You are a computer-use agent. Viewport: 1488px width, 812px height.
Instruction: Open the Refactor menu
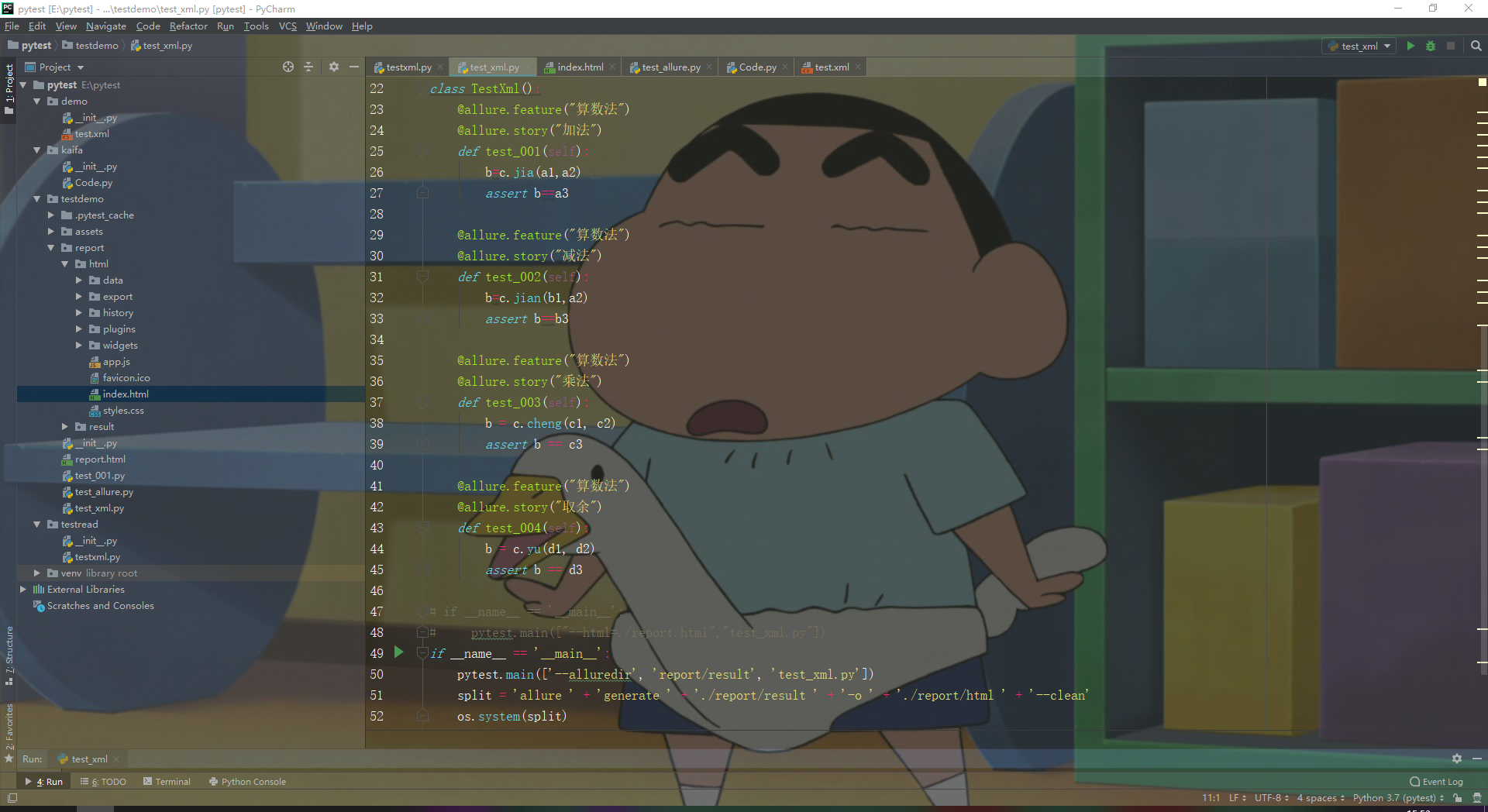tap(188, 26)
